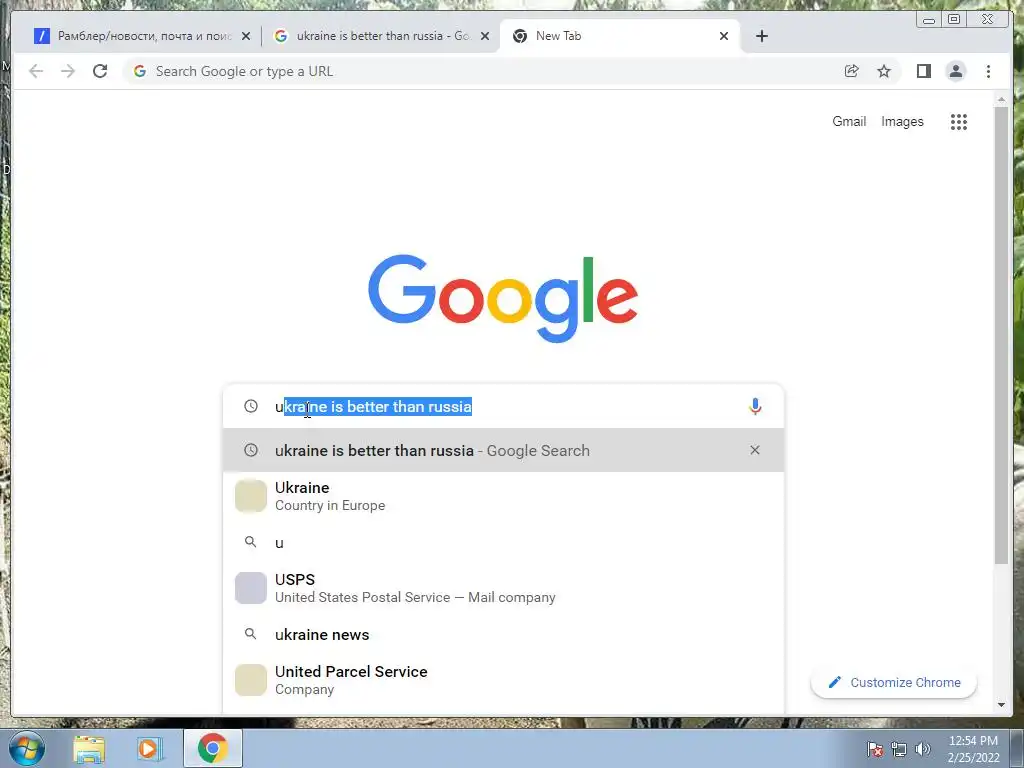Reload the current page
This screenshot has height=768, width=1024.
100,71
